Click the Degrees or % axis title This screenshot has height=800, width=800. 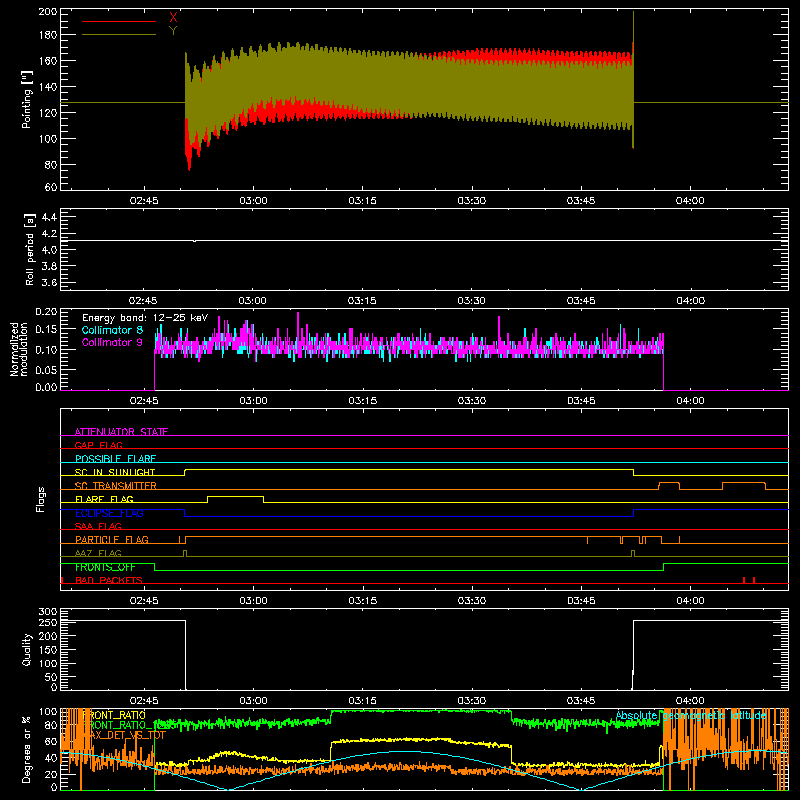tap(27, 749)
